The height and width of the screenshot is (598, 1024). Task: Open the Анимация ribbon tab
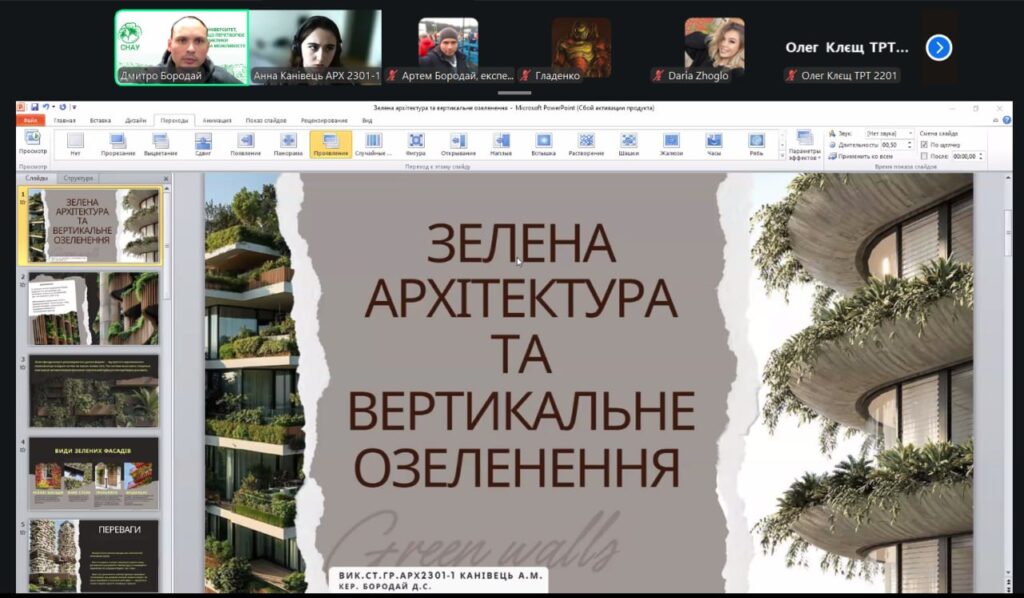tap(216, 120)
